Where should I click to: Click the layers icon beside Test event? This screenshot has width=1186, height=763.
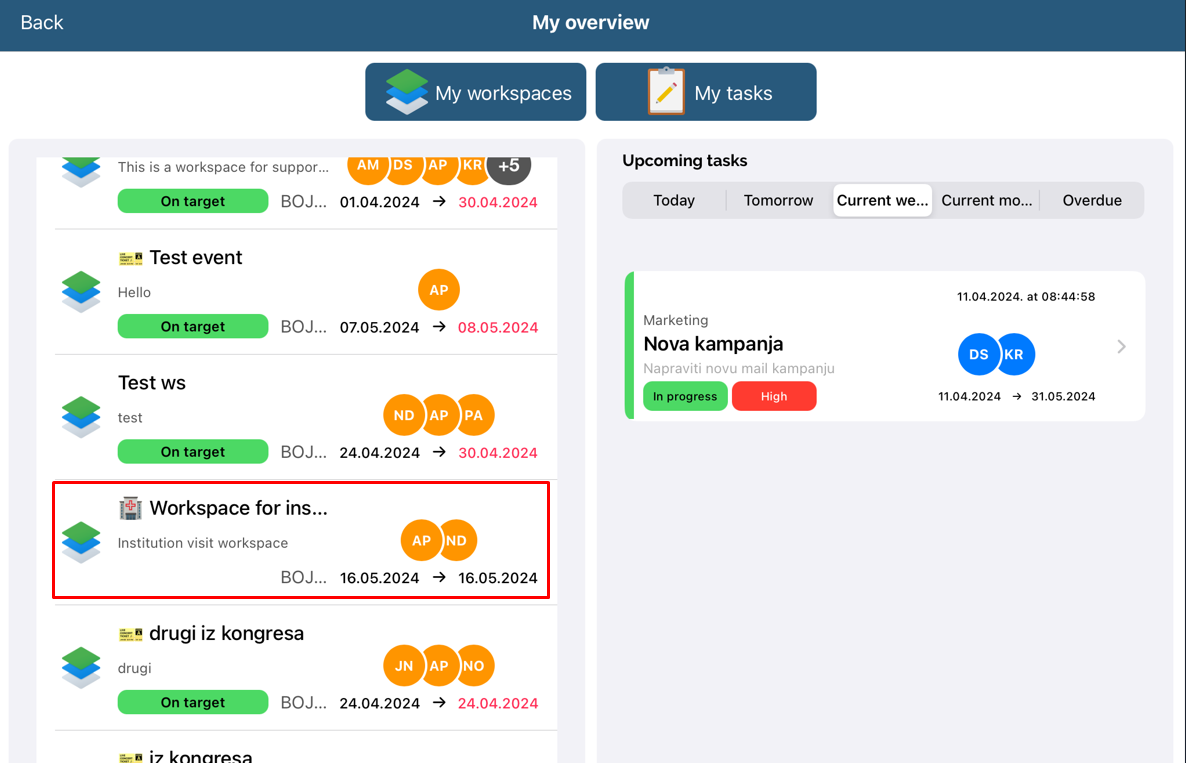pos(81,292)
